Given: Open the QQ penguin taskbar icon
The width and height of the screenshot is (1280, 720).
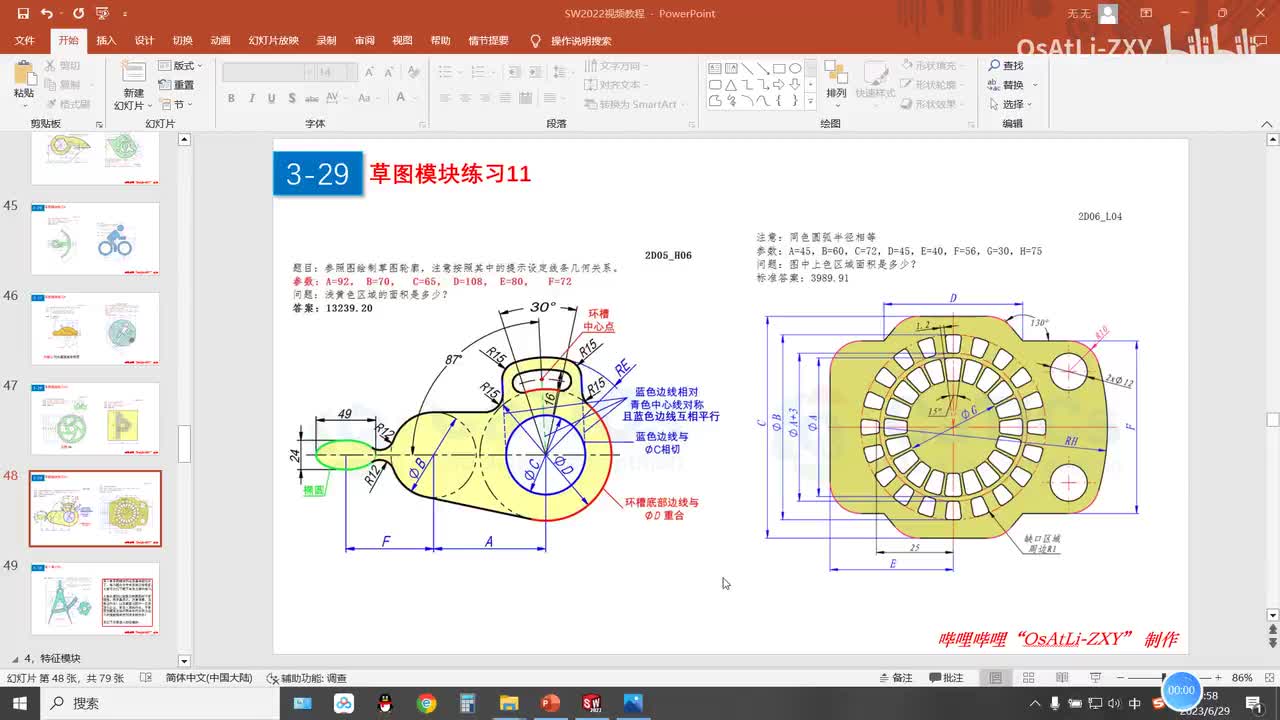Looking at the screenshot, I should click(386, 703).
